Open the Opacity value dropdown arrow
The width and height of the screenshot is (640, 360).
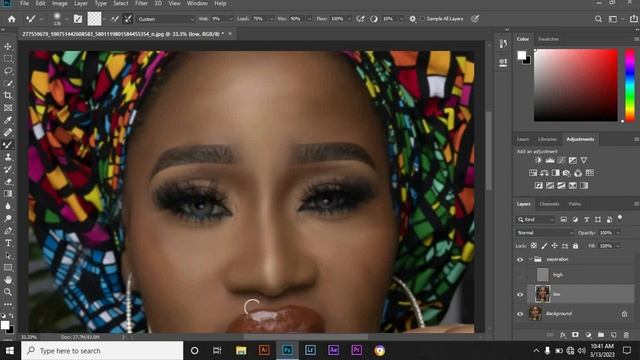coord(618,233)
